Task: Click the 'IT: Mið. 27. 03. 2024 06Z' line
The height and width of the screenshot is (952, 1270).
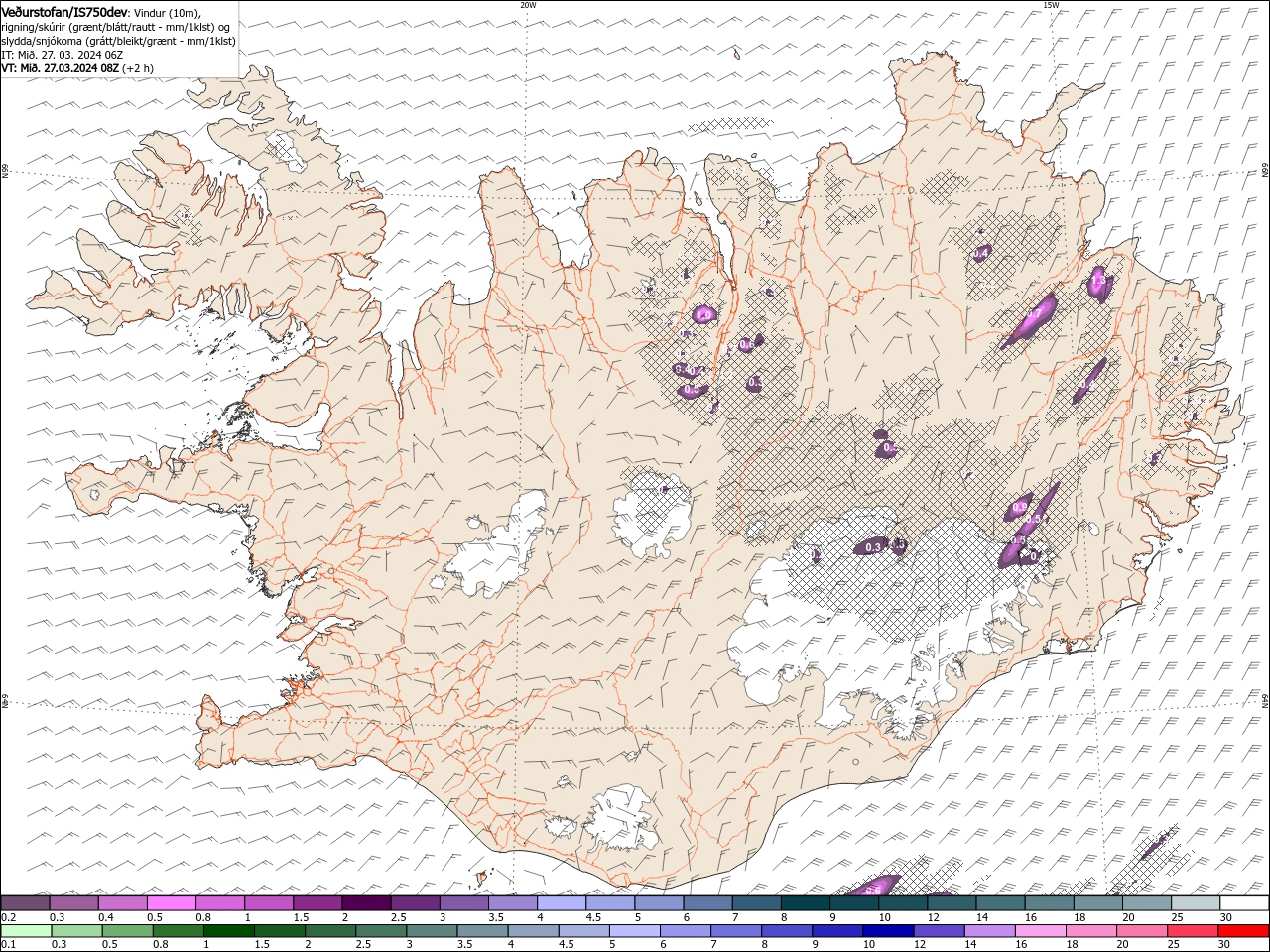Action: pos(63,55)
